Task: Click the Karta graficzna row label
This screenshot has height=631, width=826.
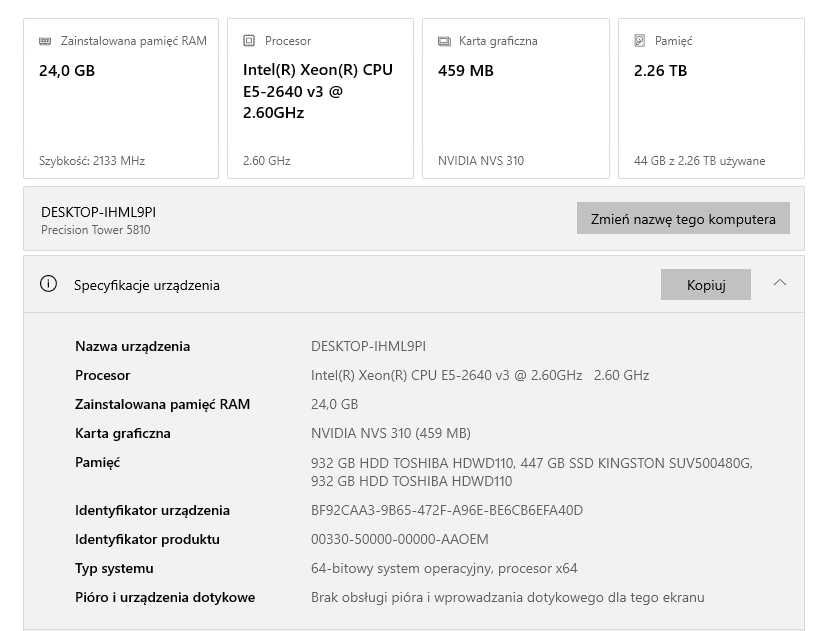Action: click(x=123, y=433)
